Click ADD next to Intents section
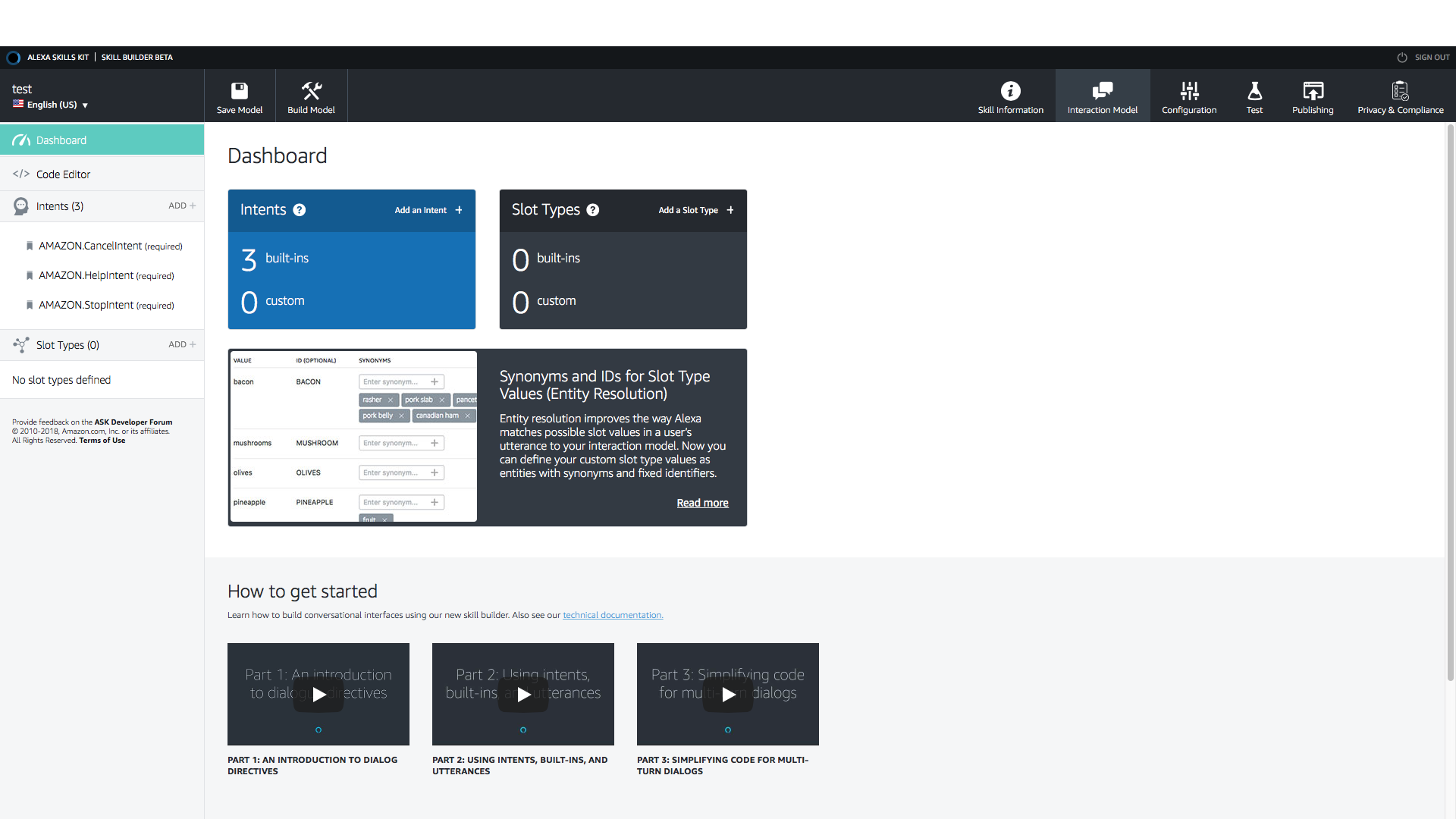This screenshot has height=819, width=1456. [181, 205]
